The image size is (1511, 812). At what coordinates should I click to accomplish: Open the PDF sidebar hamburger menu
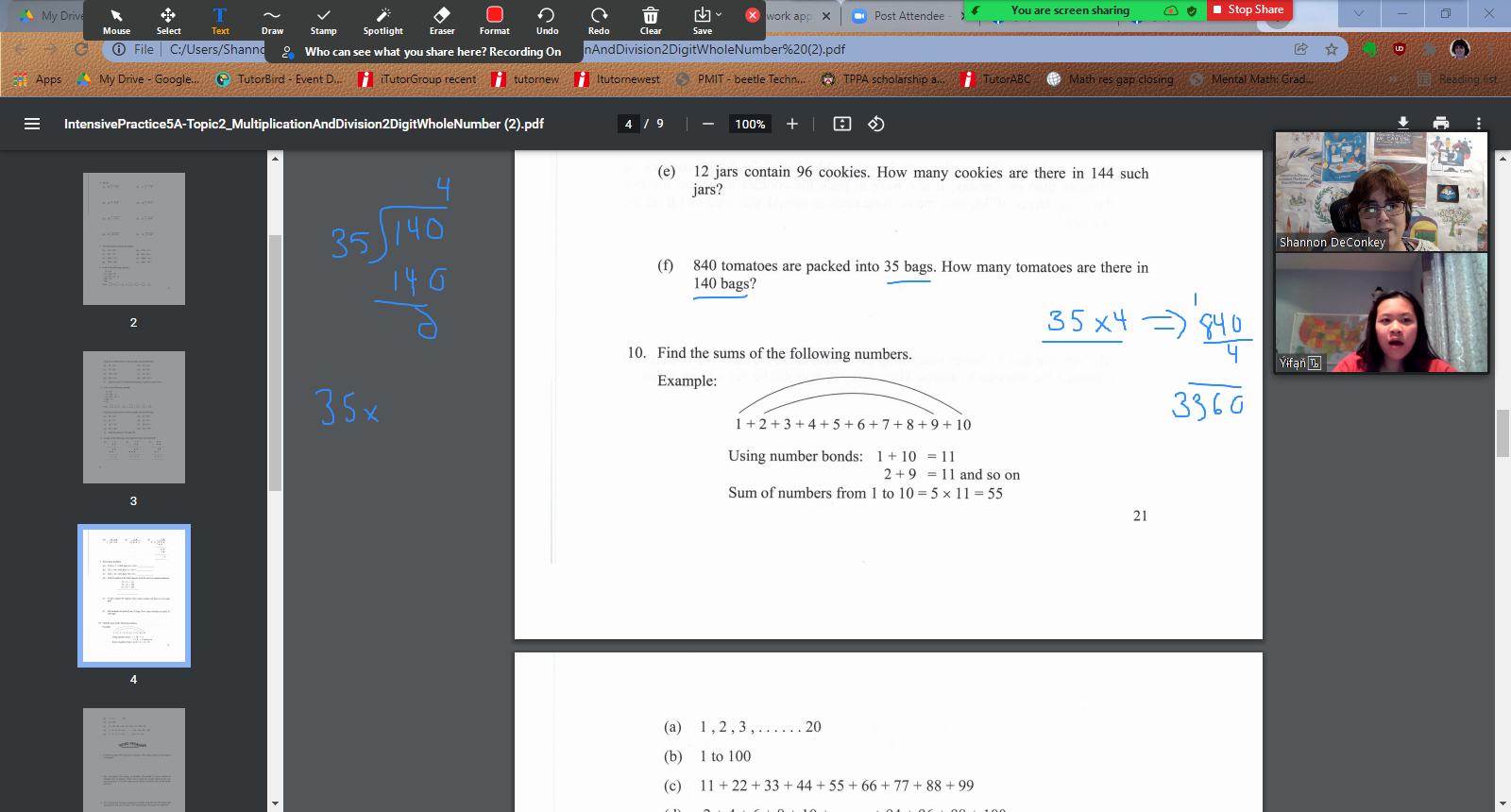click(32, 124)
